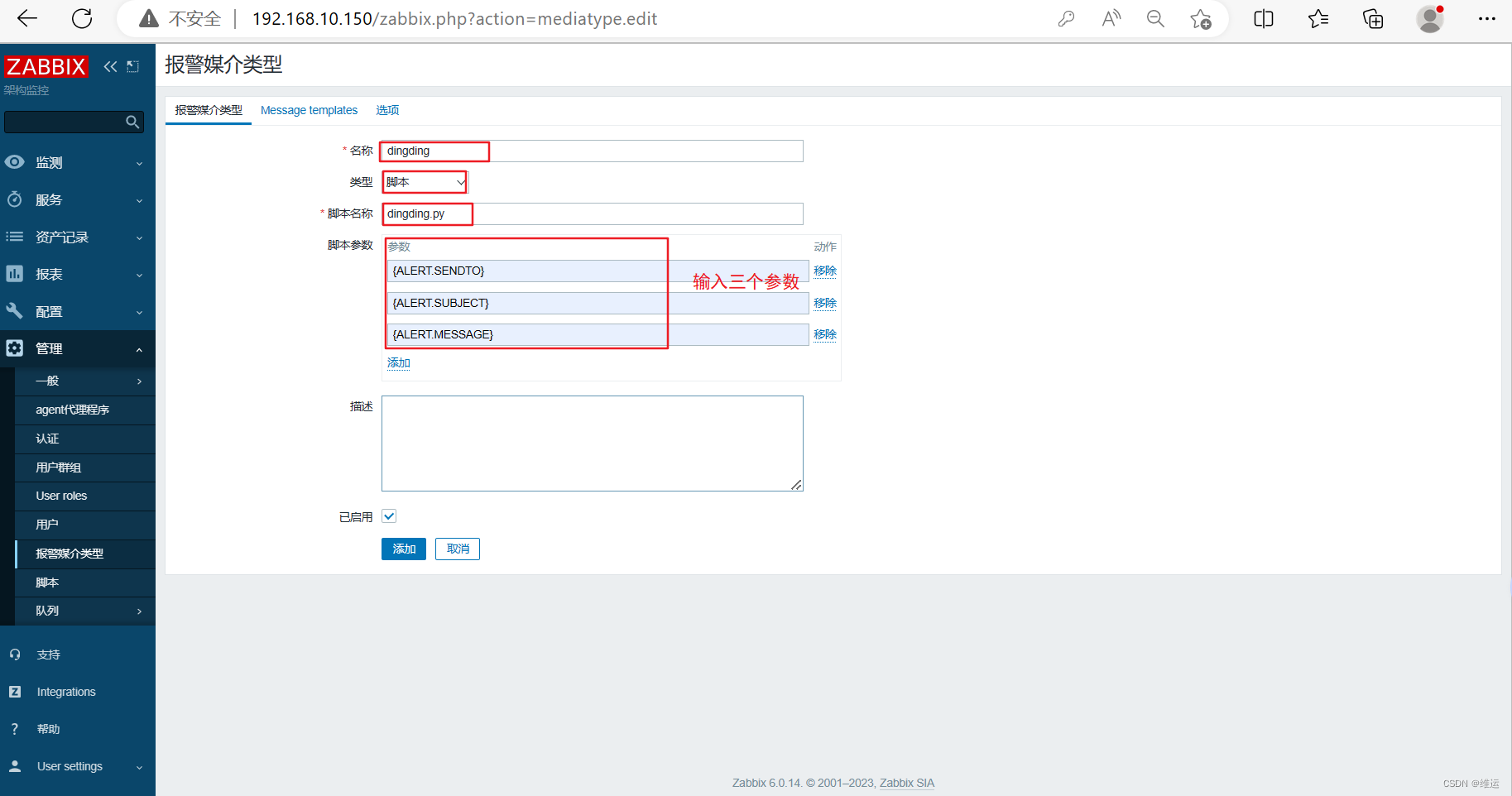Viewport: 1512px width, 796px height.
Task: Click the 服务 clock icon
Action: click(x=15, y=199)
